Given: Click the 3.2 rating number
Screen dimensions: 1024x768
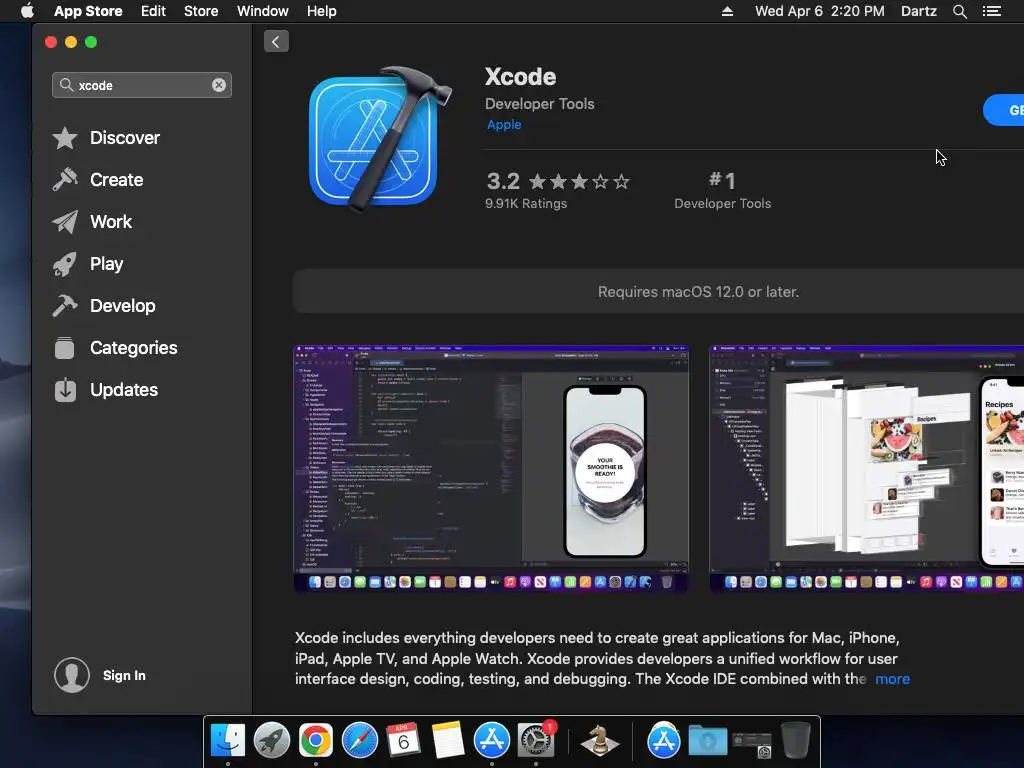Looking at the screenshot, I should click(503, 181).
